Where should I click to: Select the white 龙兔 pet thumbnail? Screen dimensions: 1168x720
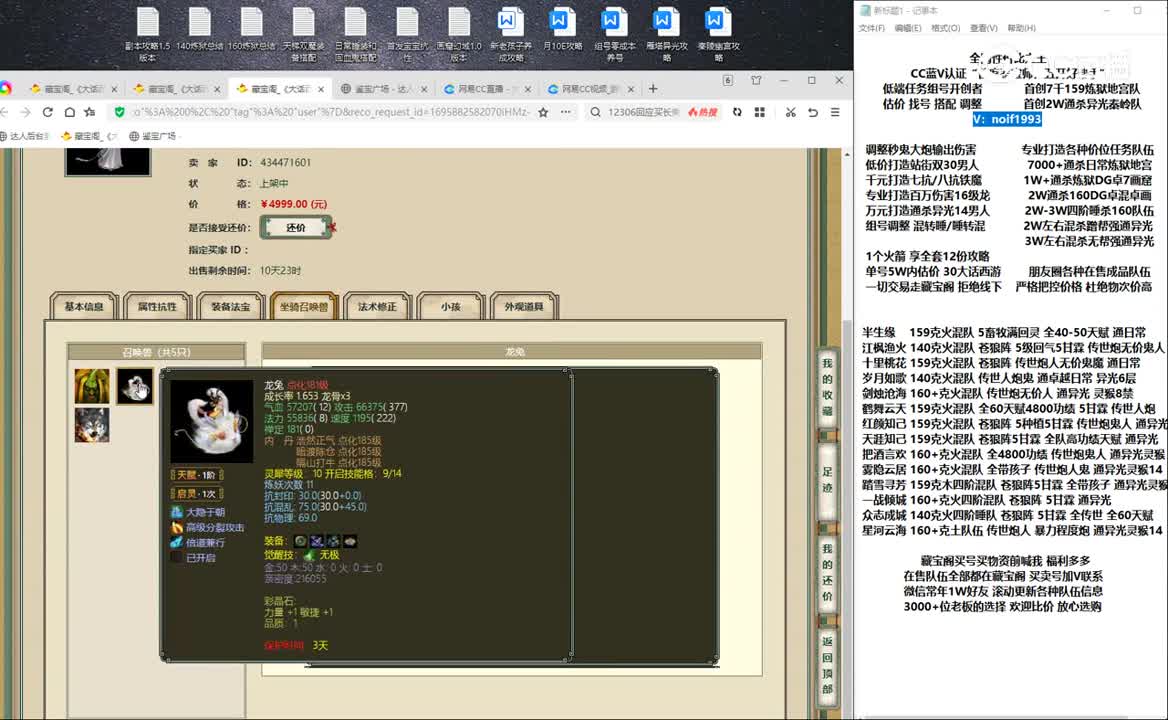tap(135, 386)
